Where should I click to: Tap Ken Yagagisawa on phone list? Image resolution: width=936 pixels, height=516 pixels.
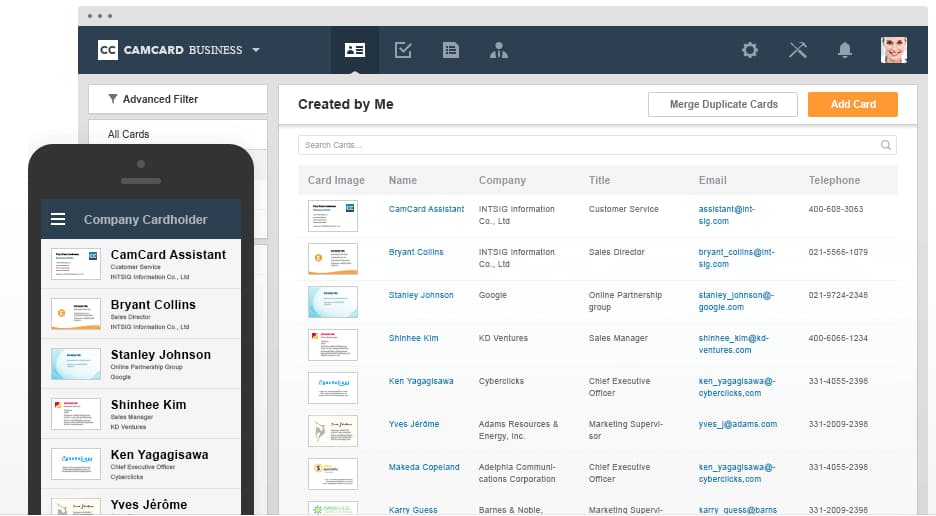[x=141, y=465]
